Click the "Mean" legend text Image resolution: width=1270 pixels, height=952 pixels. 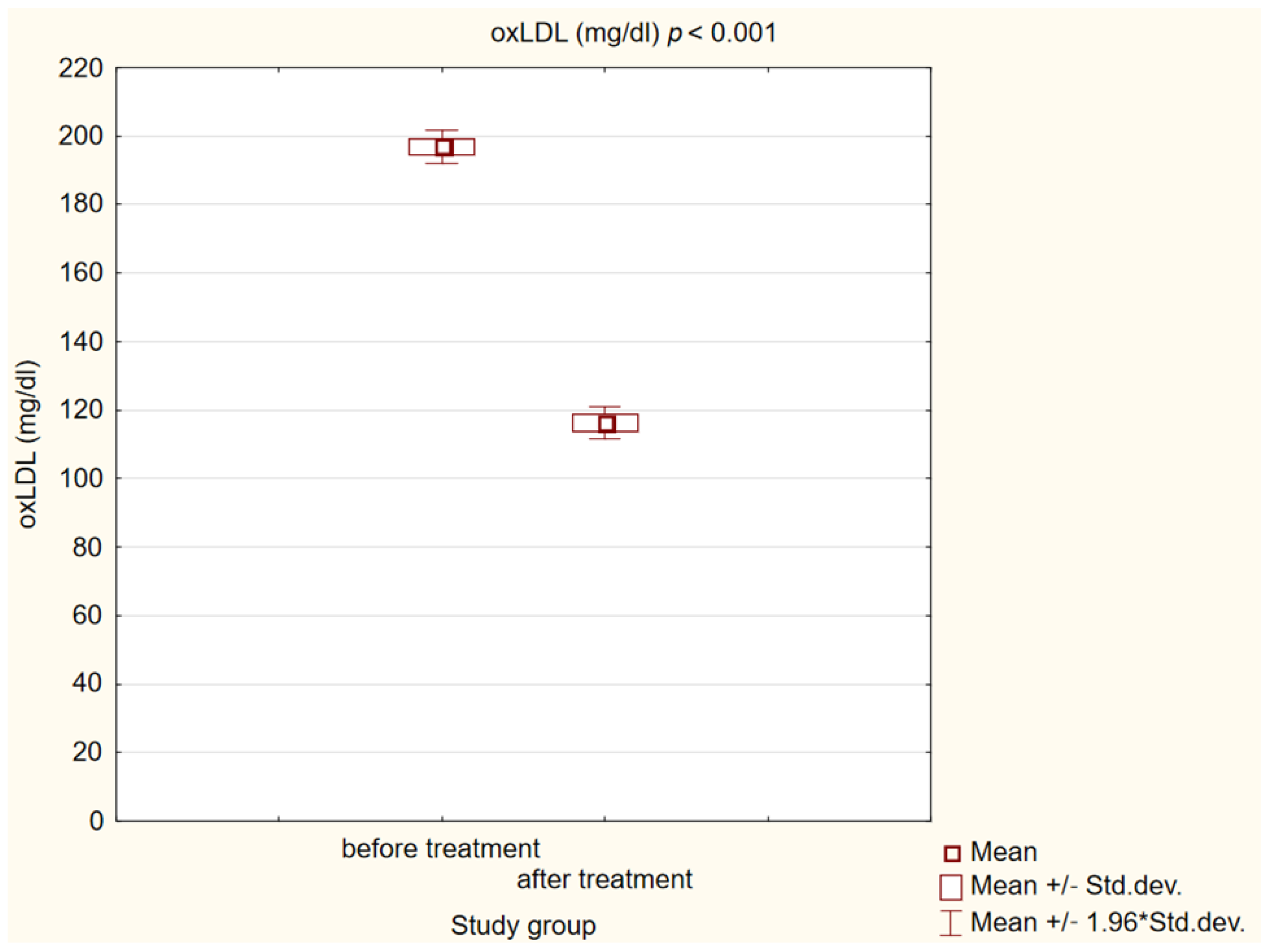click(x=1003, y=852)
